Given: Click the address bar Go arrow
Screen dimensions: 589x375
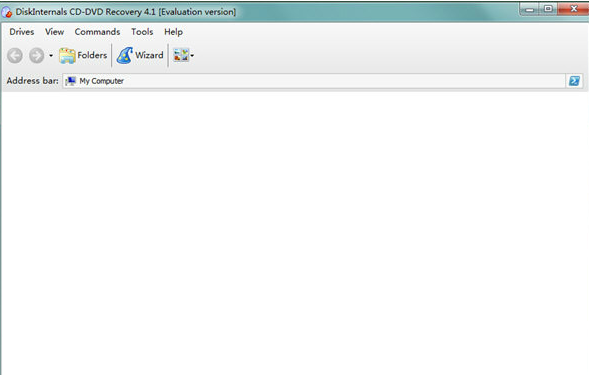Looking at the screenshot, I should coord(574,81).
